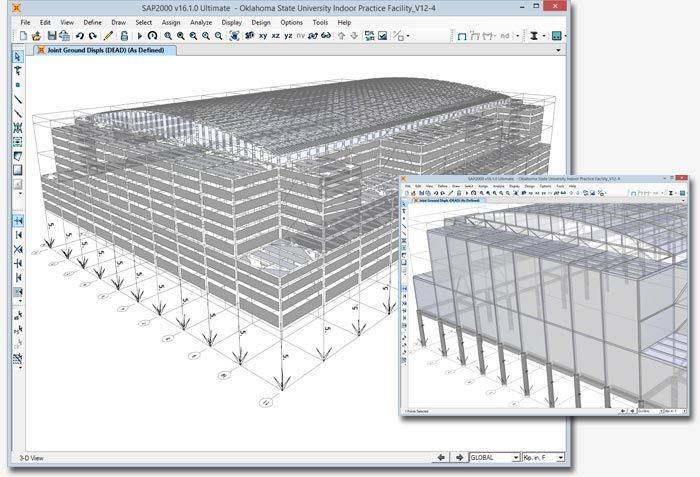Image resolution: width=700 pixels, height=477 pixels.
Task: Toggle snap to points icon in side toolbar
Action: 18,221
